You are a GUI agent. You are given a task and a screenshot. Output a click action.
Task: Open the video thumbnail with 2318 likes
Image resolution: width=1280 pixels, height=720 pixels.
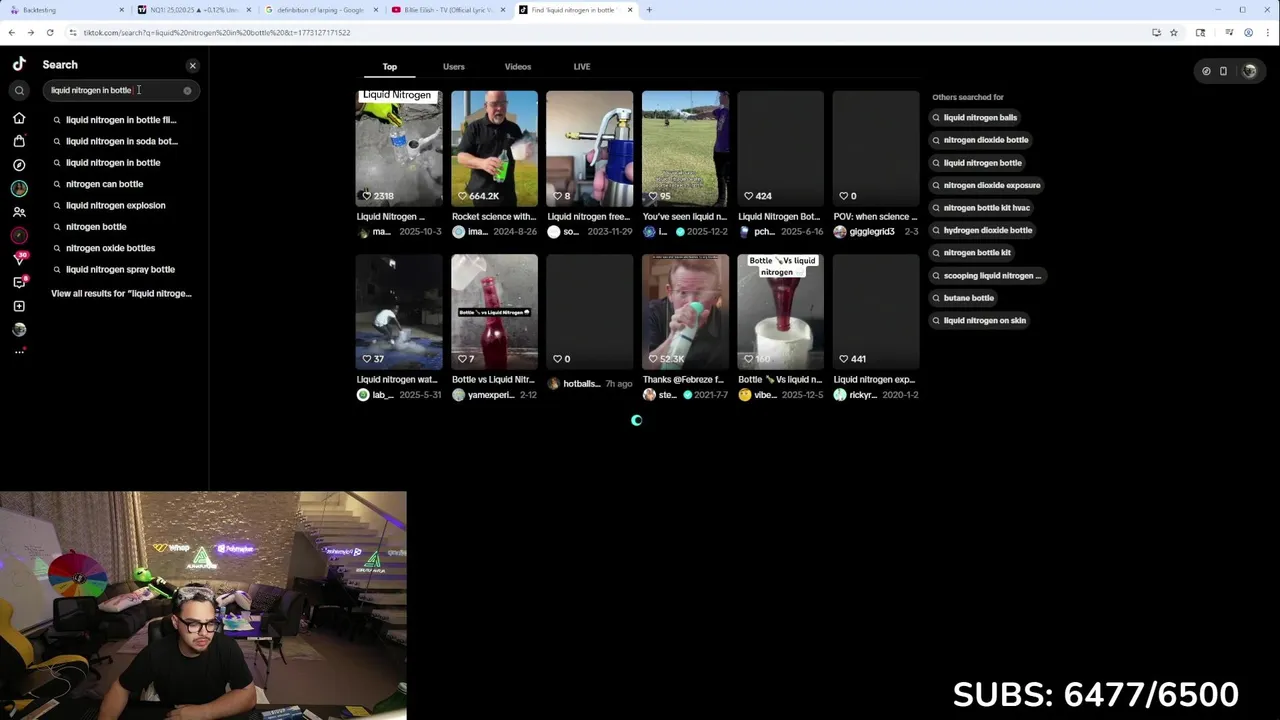(399, 148)
